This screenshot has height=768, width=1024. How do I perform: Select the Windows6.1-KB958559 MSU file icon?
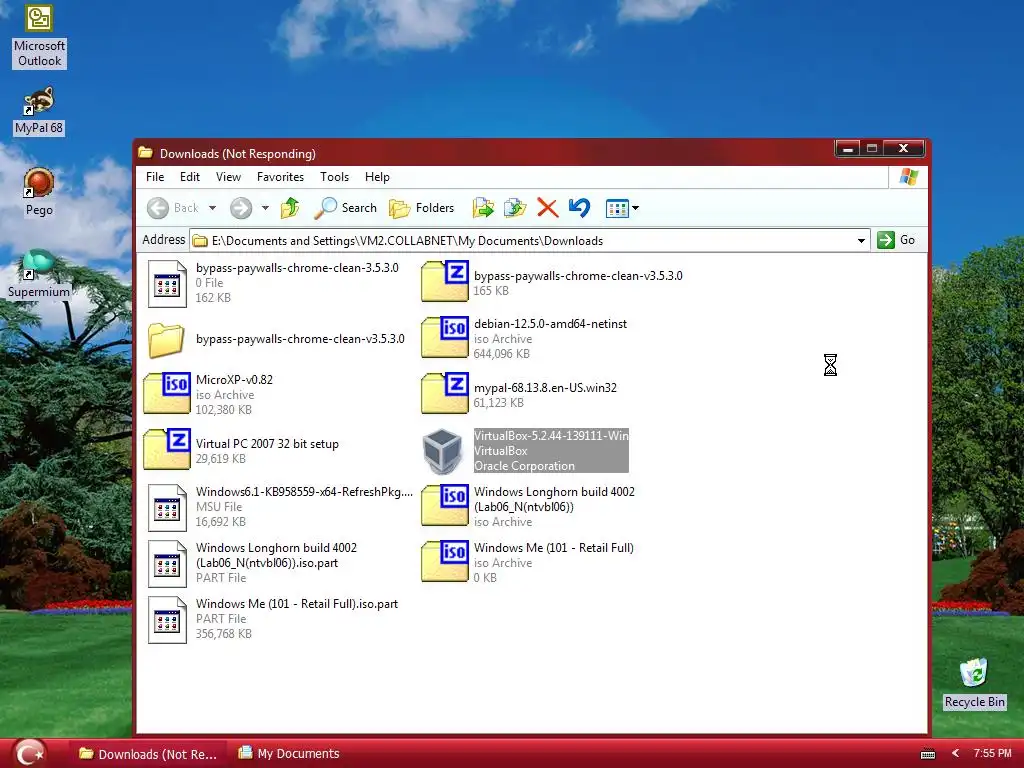167,507
